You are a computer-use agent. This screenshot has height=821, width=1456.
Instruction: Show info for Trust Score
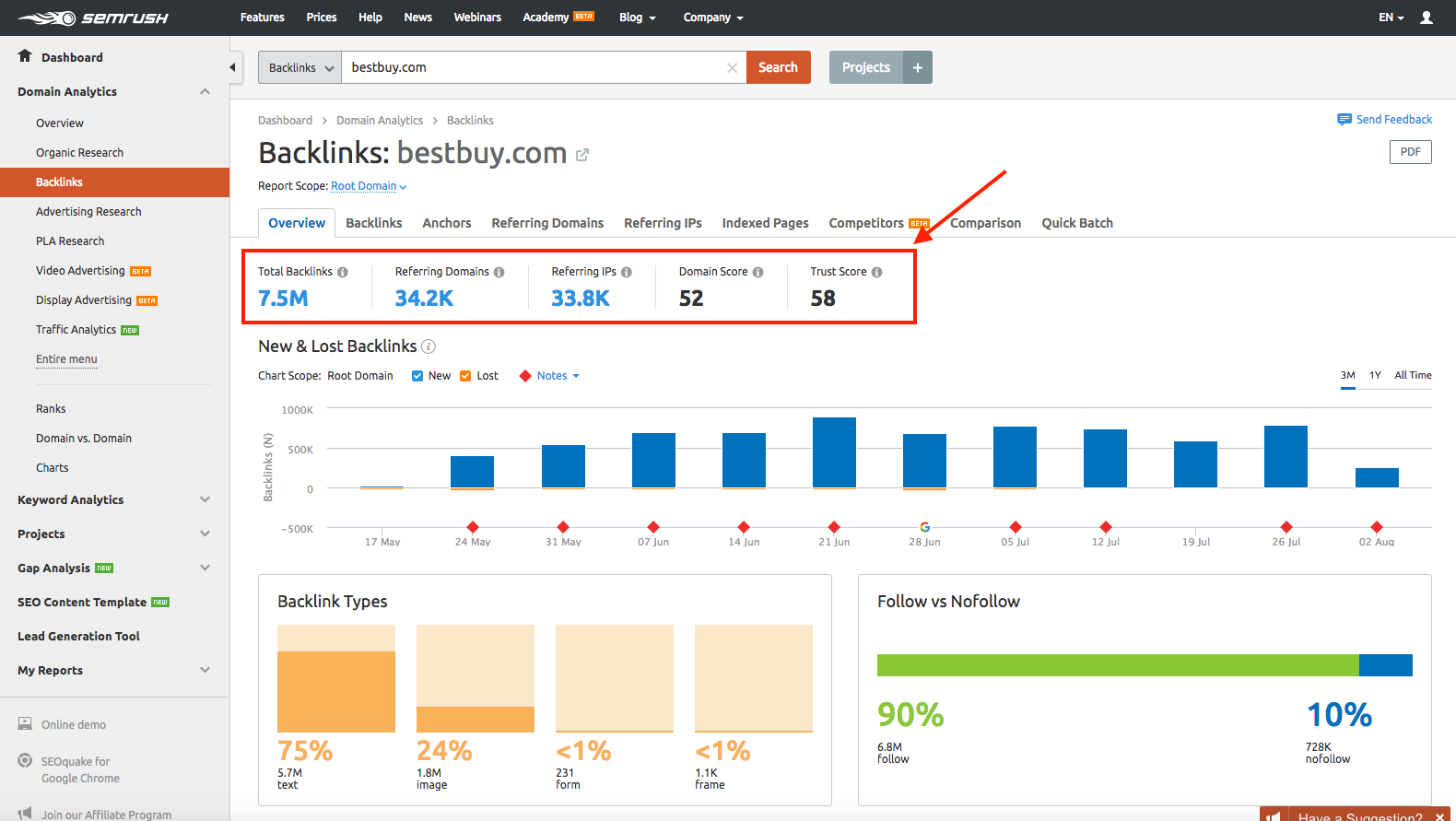877,272
